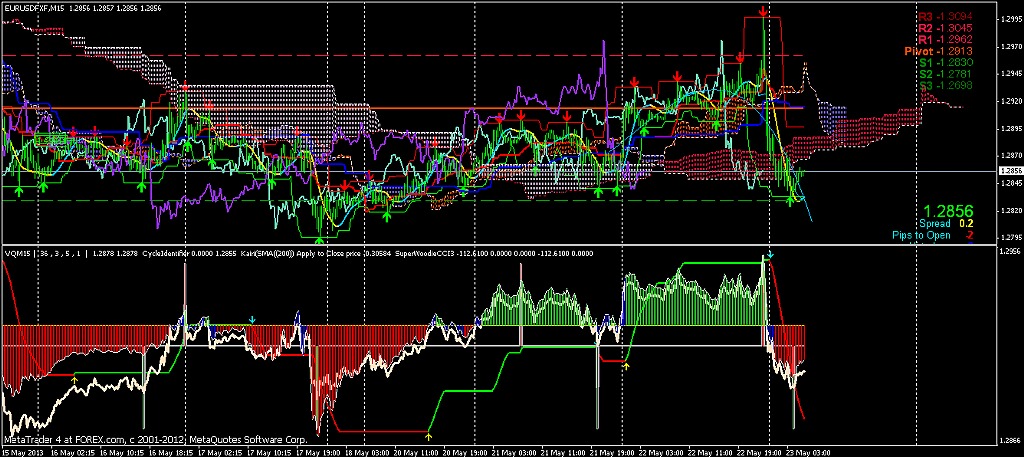Click 21 May 03:00 on the time axis
The width and height of the screenshot is (1024, 457).
click(x=514, y=452)
